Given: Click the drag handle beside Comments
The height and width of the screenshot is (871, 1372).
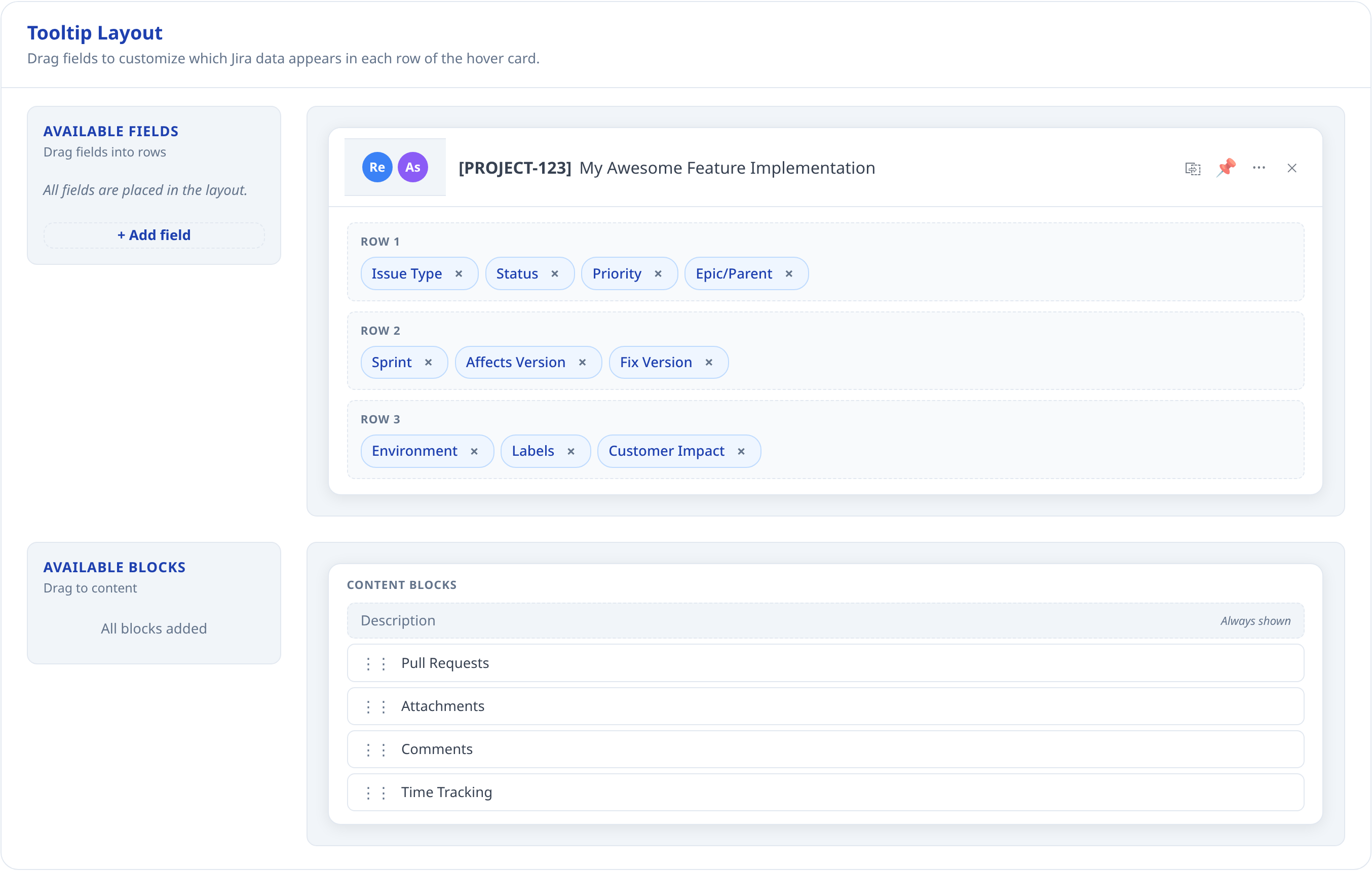Looking at the screenshot, I should coord(375,749).
